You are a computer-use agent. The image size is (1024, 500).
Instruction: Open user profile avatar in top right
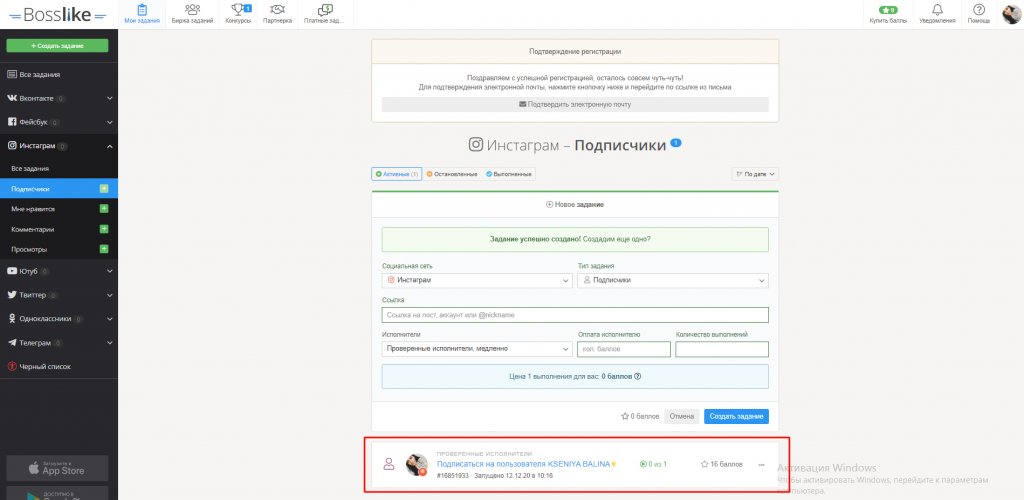(x=1011, y=14)
